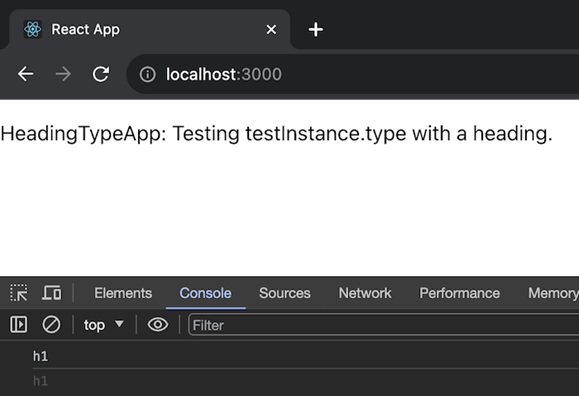Activate the inspect element picker tool
Screen dimensions: 579x396
coord(18,293)
